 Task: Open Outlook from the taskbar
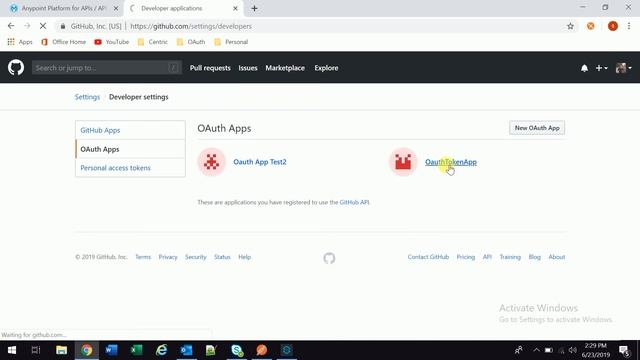(187, 350)
